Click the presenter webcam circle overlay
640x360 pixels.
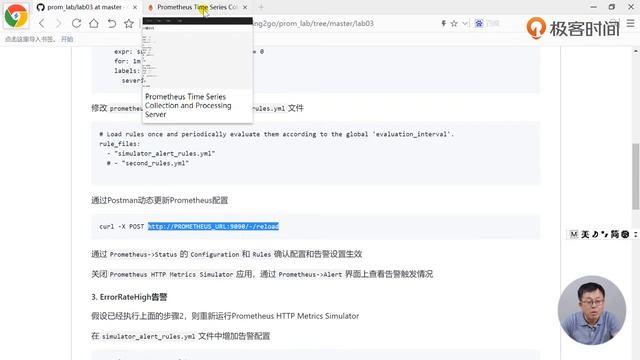click(x=592, y=310)
